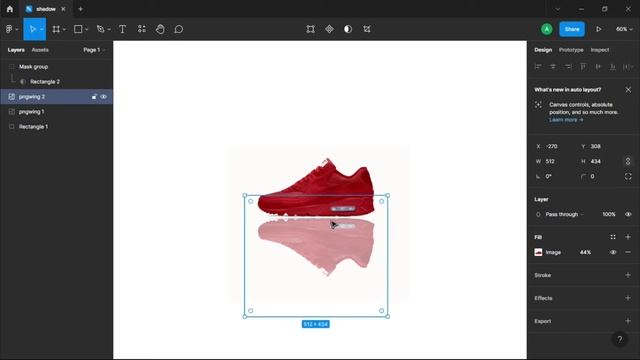
Task: Select the Text tool
Action: click(x=122, y=29)
